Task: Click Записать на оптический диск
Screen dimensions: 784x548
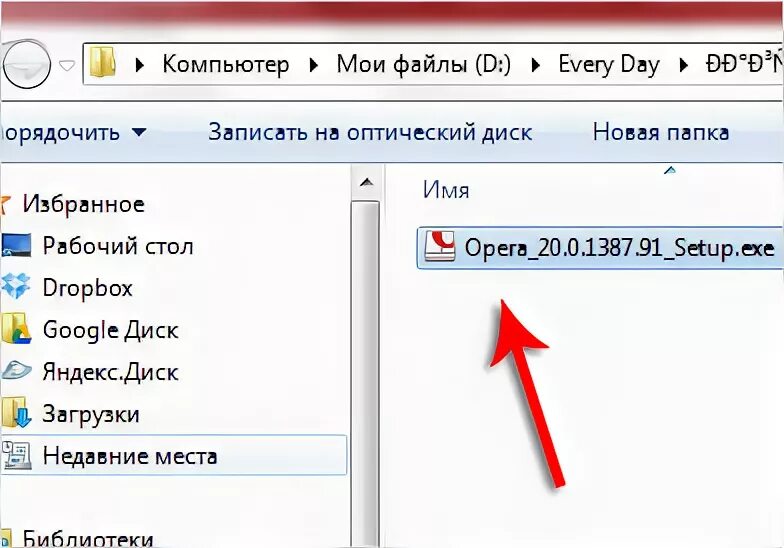Action: [x=370, y=132]
